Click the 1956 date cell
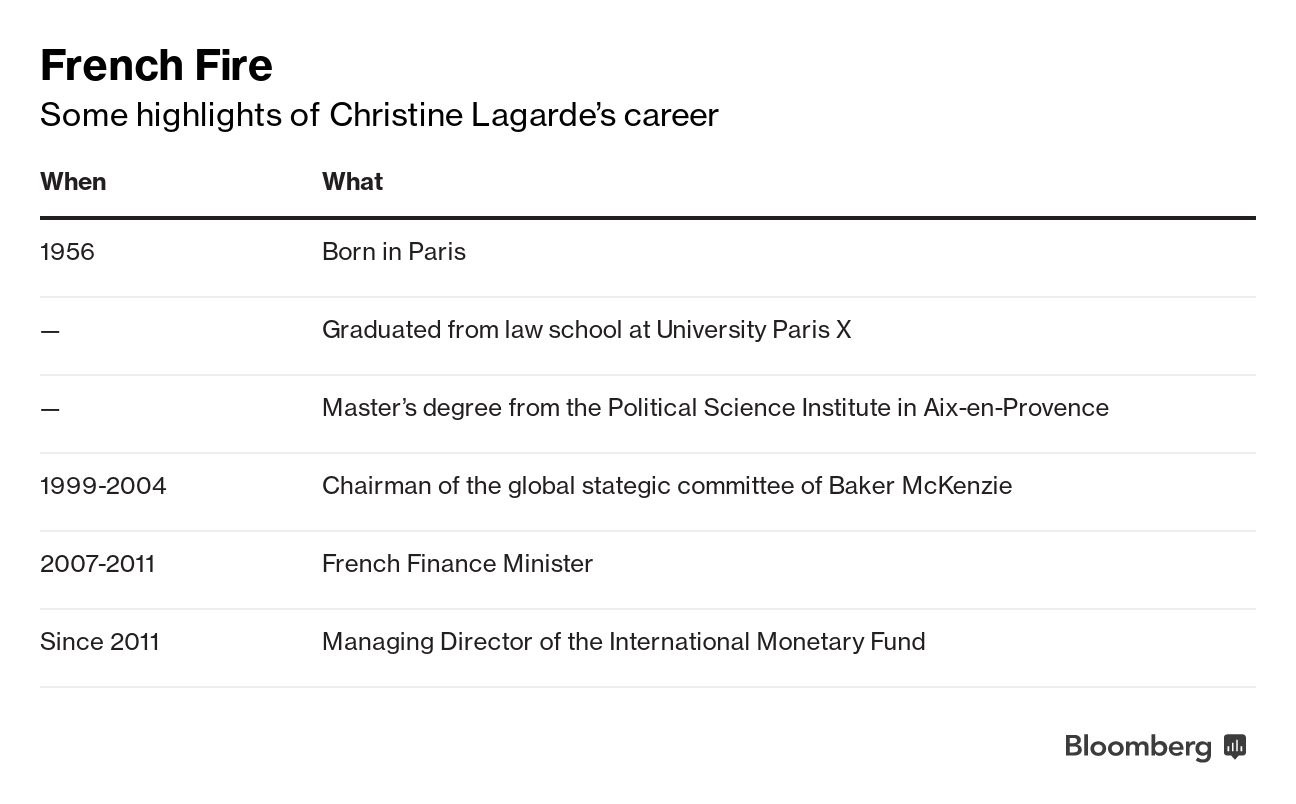Viewport: 1296px width, 804px height. (67, 252)
